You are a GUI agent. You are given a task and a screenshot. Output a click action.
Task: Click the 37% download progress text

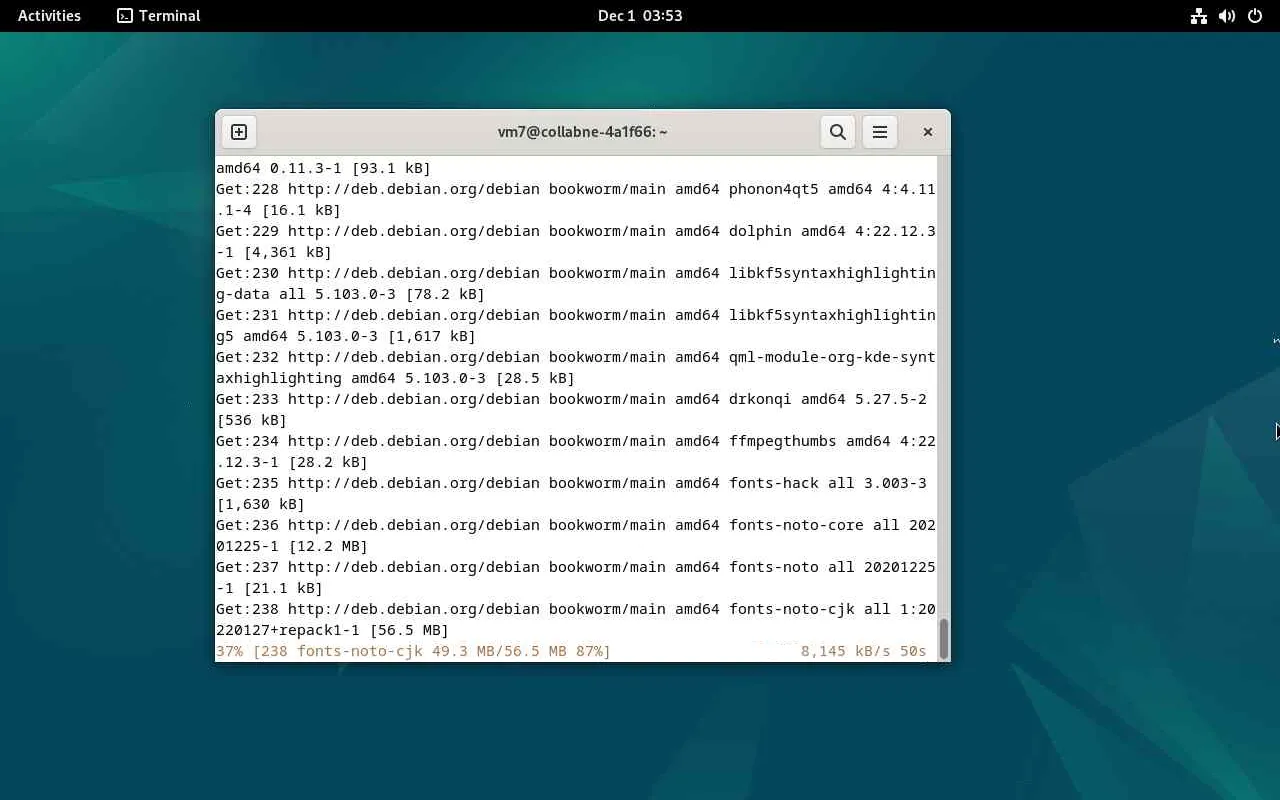[x=413, y=651]
